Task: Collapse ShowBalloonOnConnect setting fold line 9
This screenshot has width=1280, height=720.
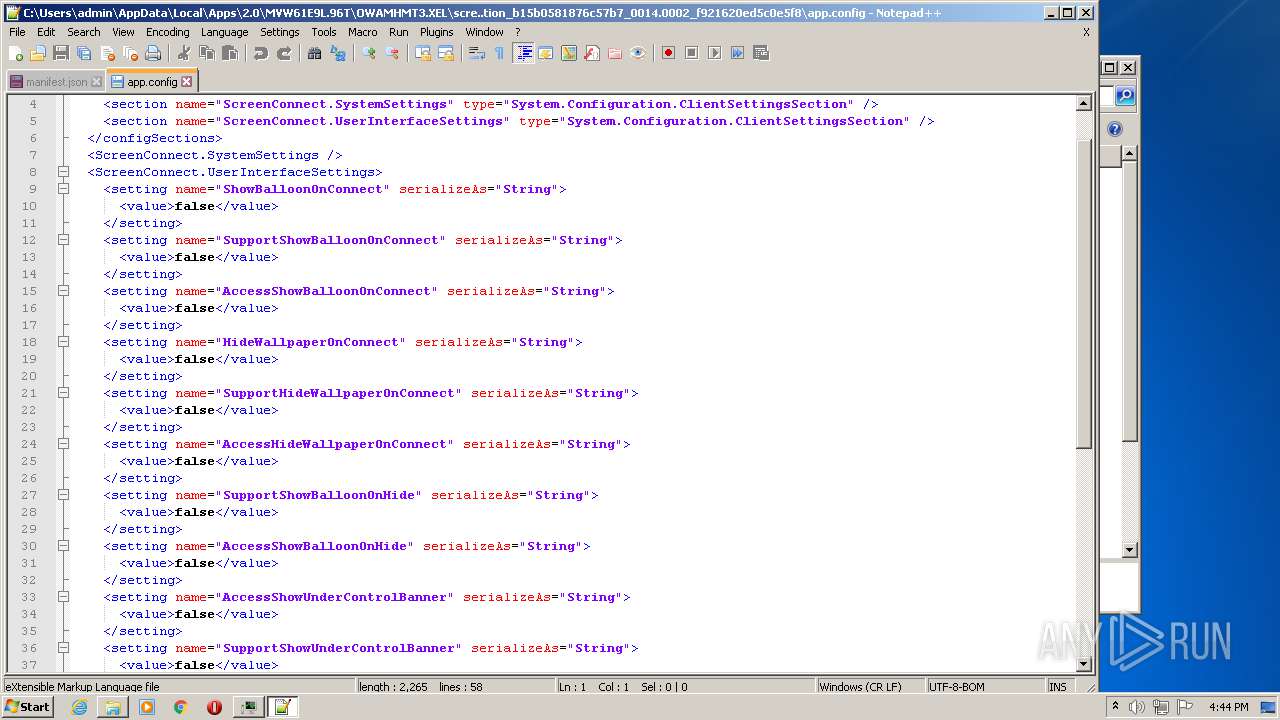Action: pyautogui.click(x=63, y=189)
